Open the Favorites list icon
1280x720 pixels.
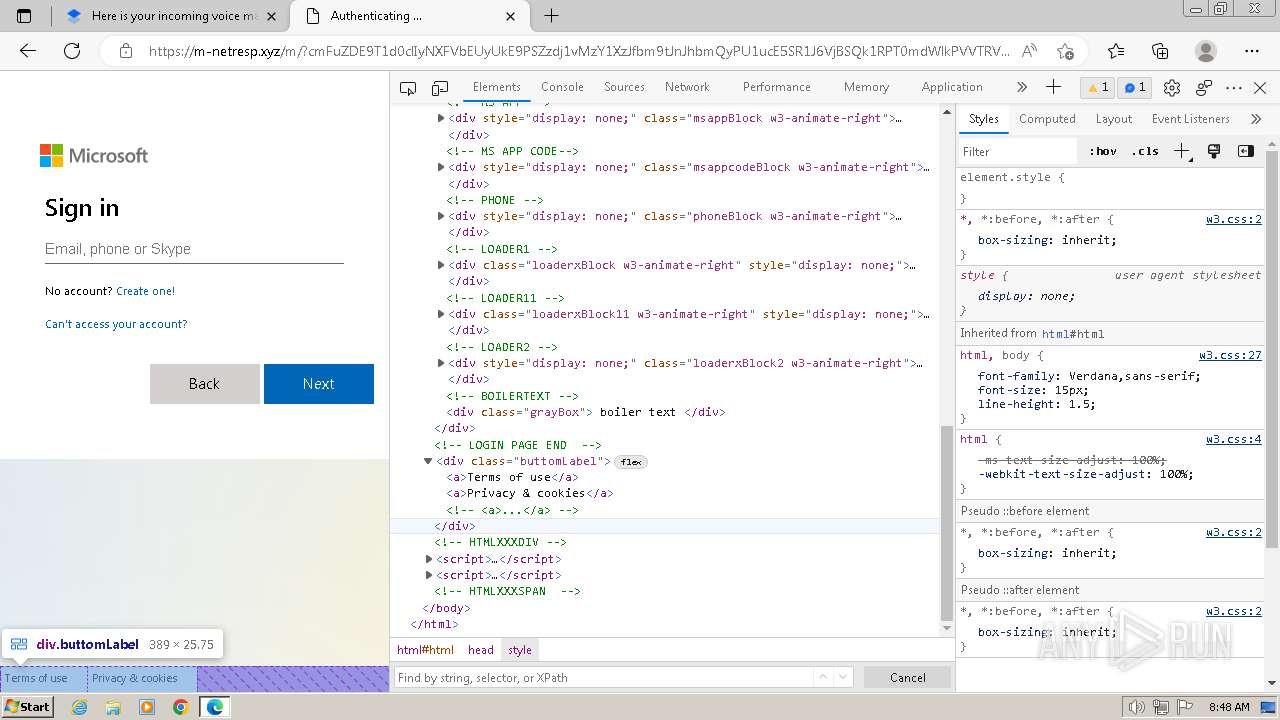(1116, 51)
